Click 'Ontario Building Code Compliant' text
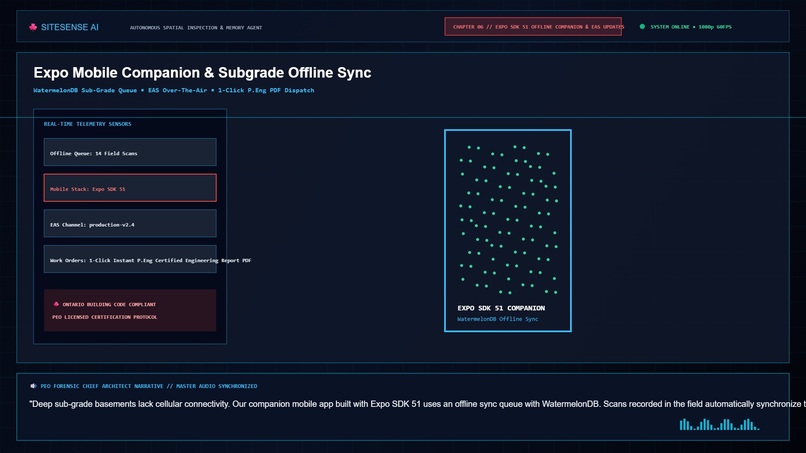Viewport: 806px width, 453px height. (109, 304)
